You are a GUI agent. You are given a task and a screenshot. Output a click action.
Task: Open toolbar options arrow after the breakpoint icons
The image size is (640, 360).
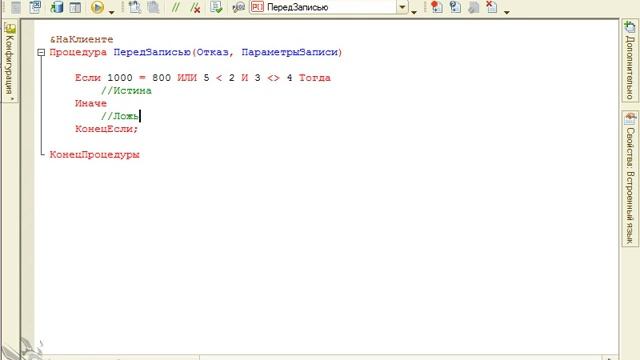click(507, 12)
